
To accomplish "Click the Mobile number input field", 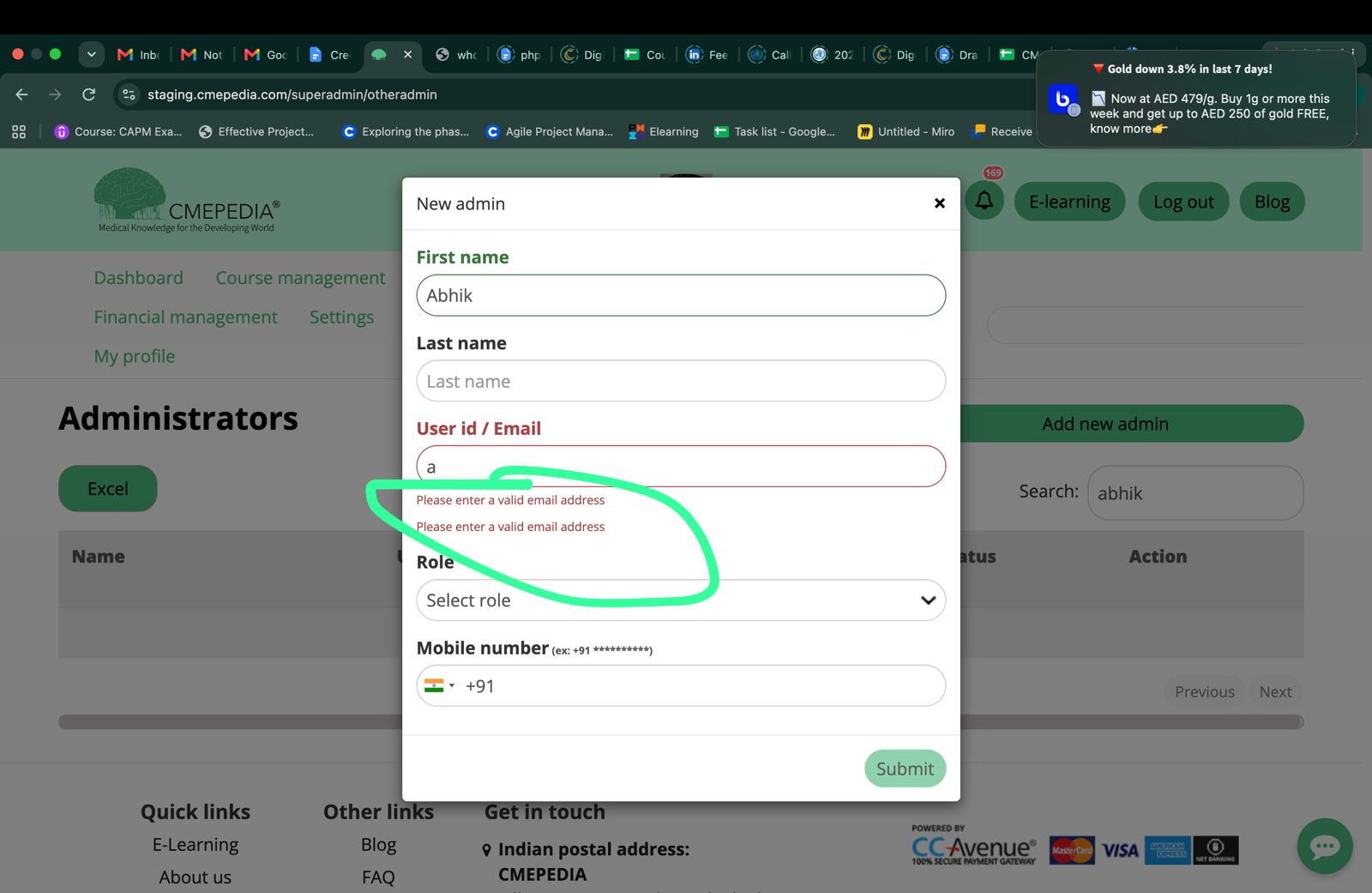I will coord(681,685).
